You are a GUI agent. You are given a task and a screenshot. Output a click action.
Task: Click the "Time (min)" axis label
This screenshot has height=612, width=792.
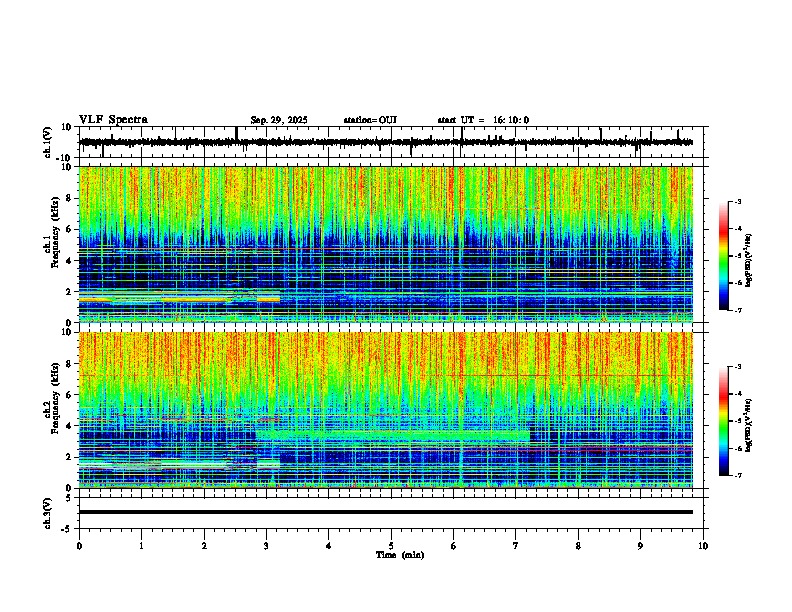(400, 555)
